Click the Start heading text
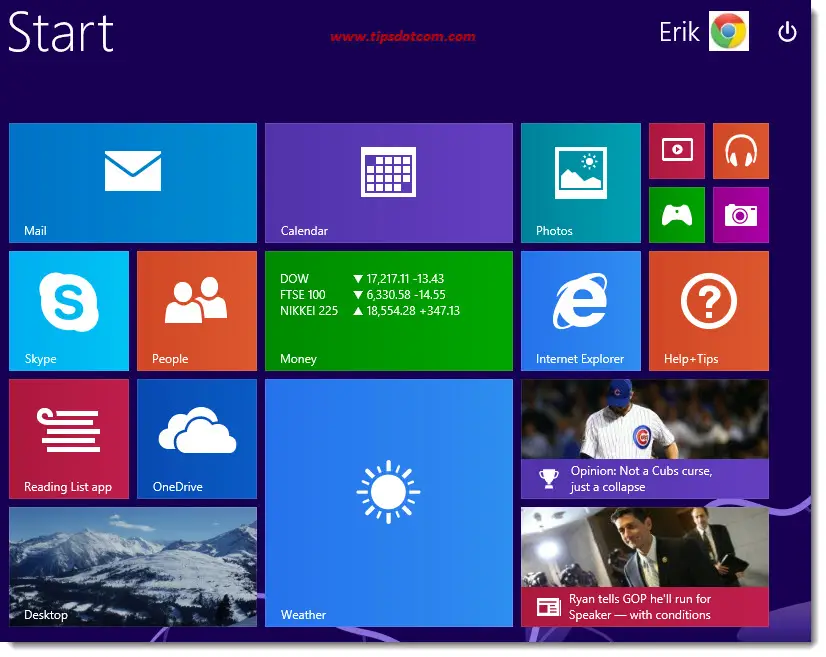 pyautogui.click(x=61, y=32)
